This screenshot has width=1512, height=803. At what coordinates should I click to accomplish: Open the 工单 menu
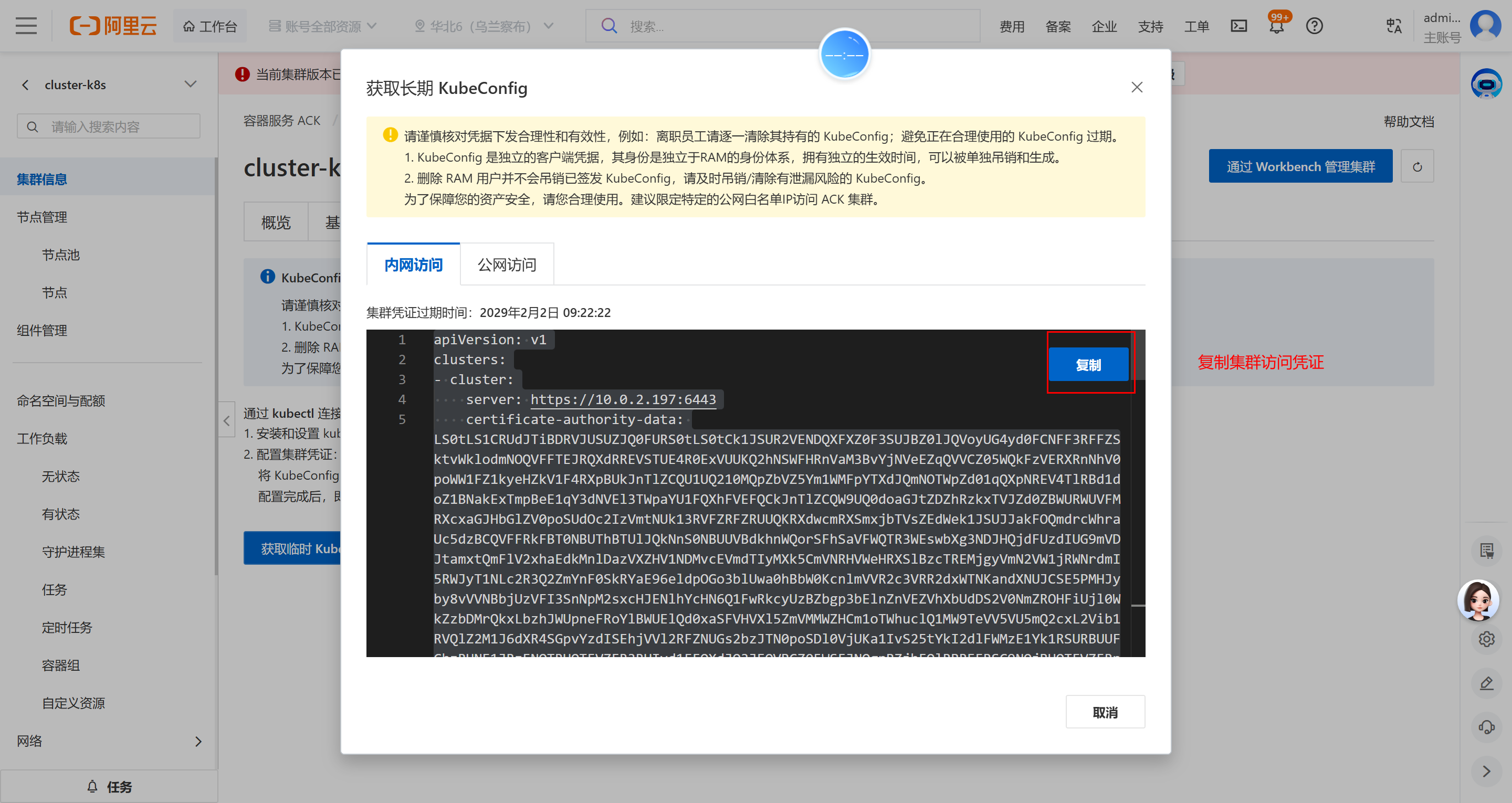pos(1197,26)
